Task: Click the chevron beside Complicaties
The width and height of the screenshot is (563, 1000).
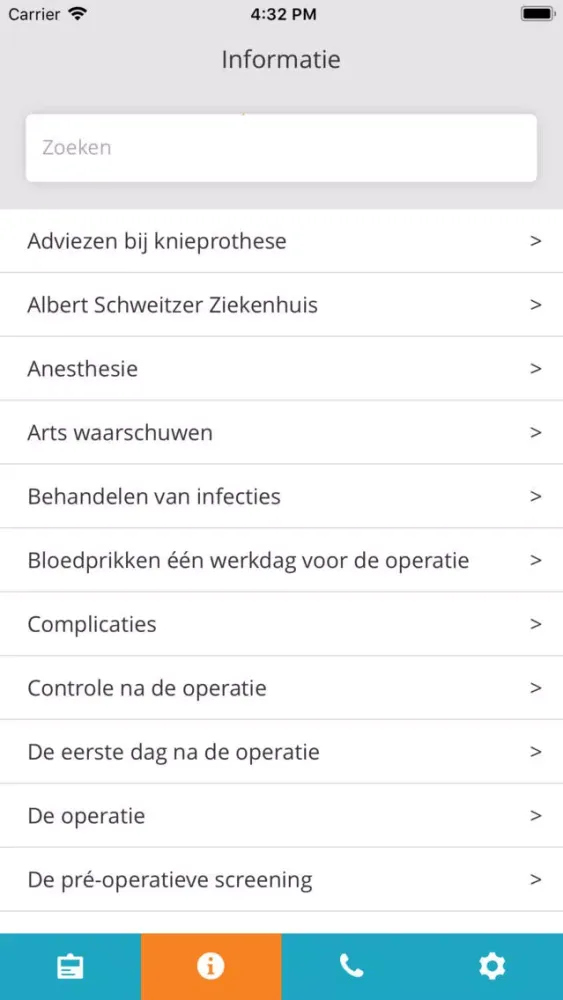Action: point(536,624)
